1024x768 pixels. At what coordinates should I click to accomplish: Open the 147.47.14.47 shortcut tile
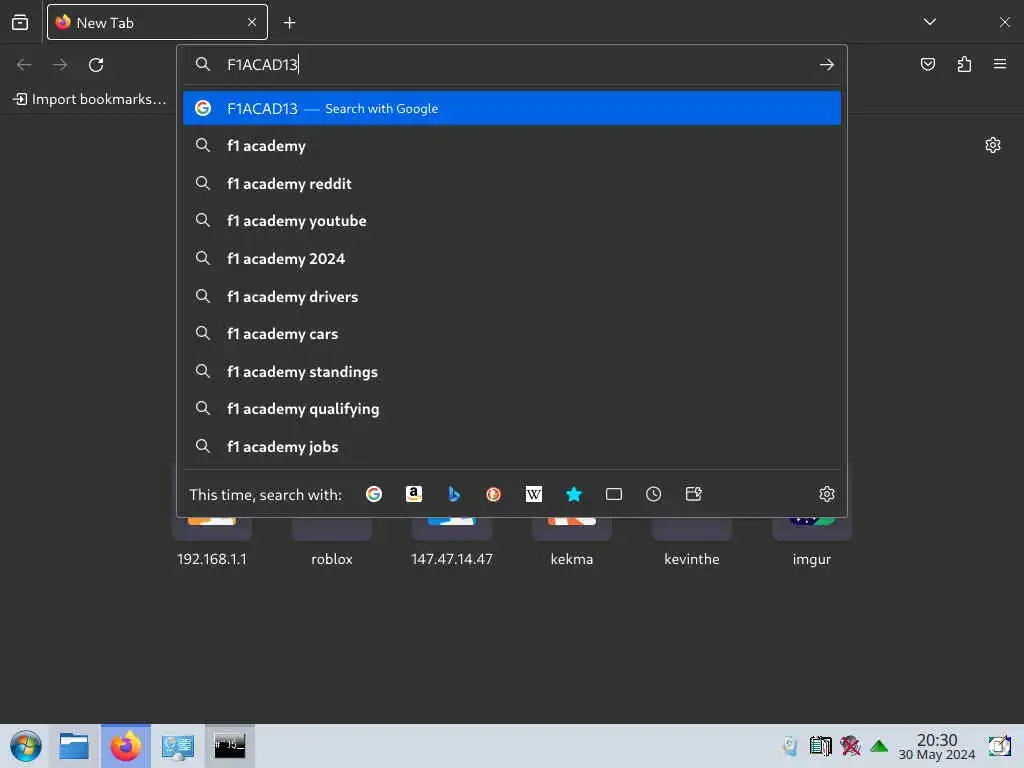point(452,541)
